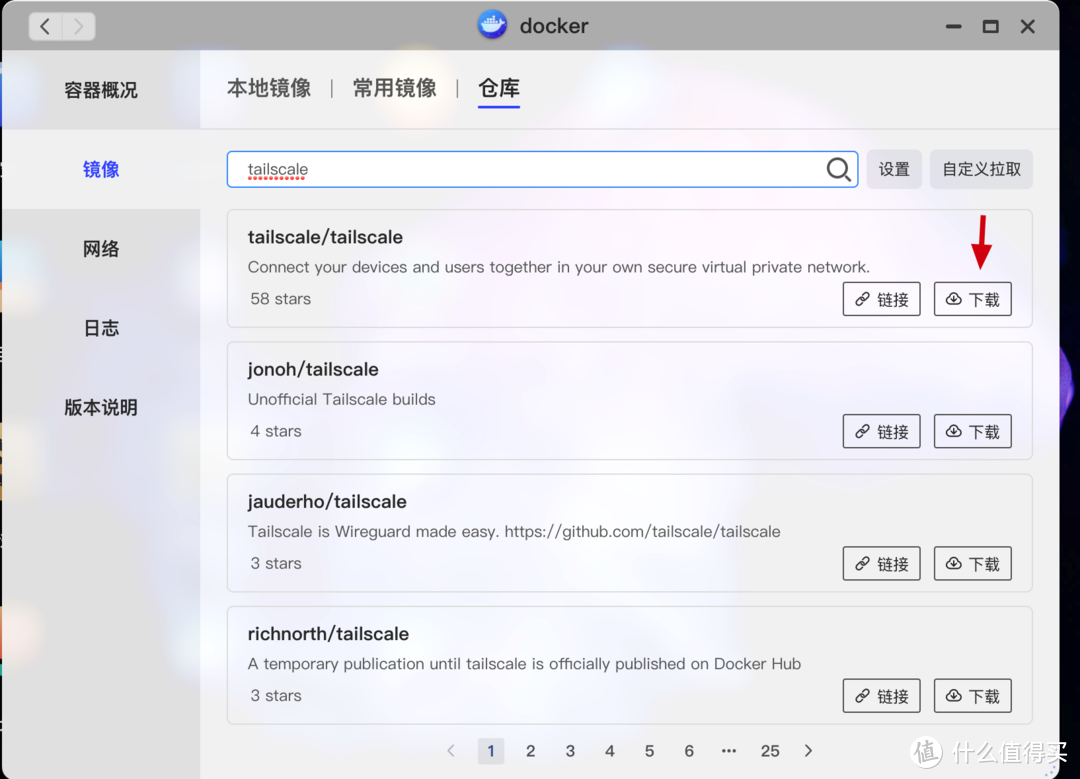Switch to the 本地镜像 tab
The height and width of the screenshot is (779, 1080).
click(x=269, y=88)
